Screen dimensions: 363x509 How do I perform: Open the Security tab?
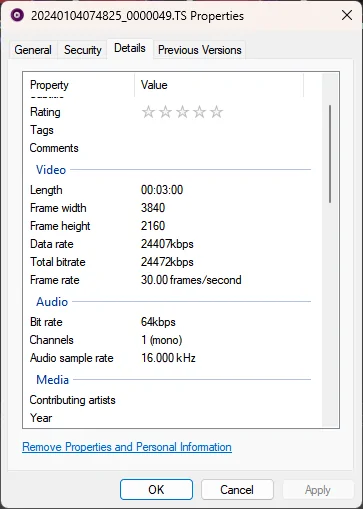coord(83,50)
